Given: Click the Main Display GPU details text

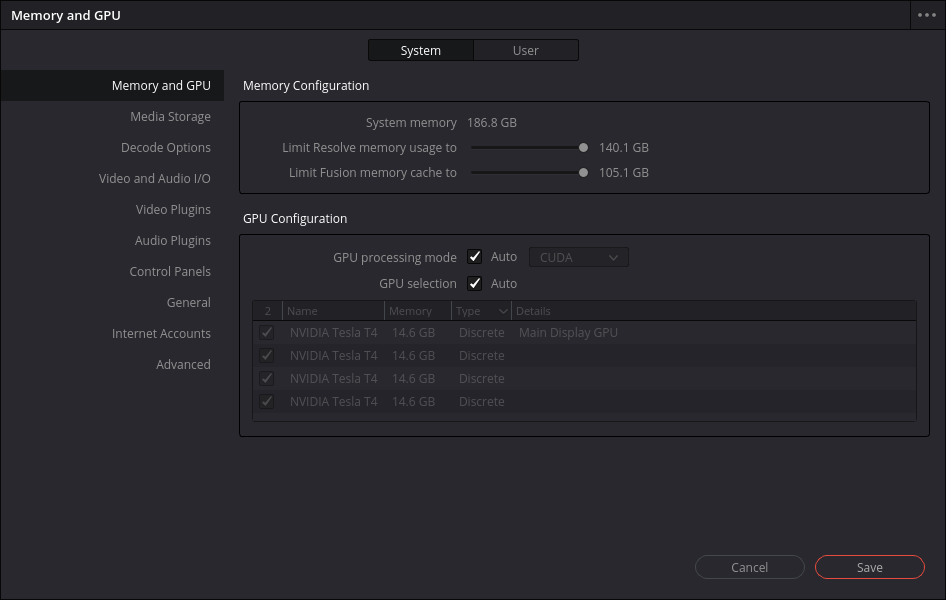Looking at the screenshot, I should pyautogui.click(x=568, y=333).
